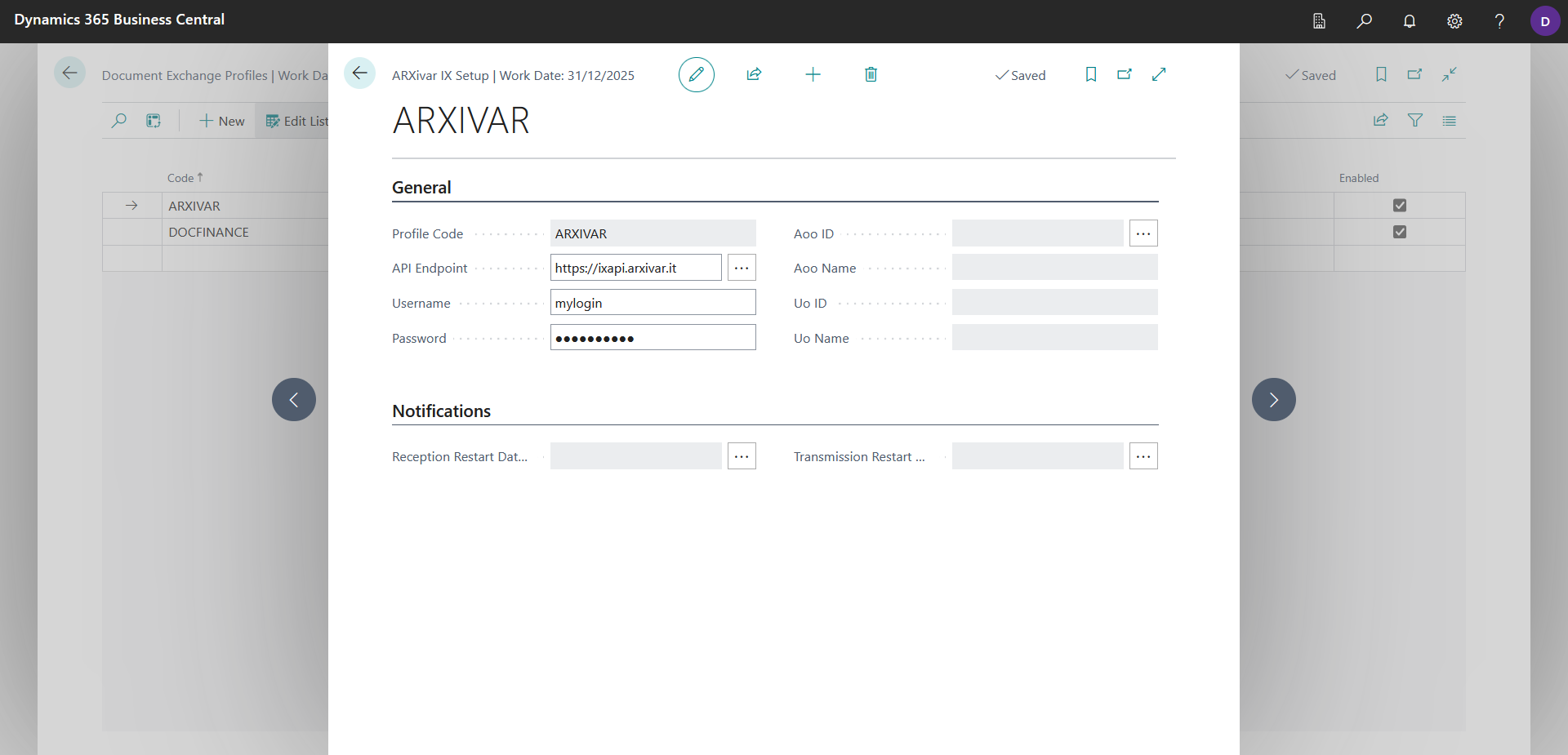Collapse the Notifications section header
This screenshot has width=1568, height=755.
click(441, 411)
